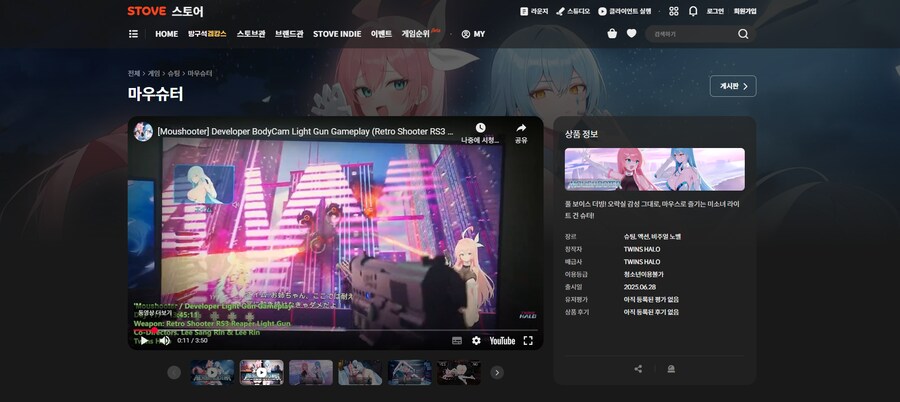
Task: Open the video settings gear
Action: point(476,341)
